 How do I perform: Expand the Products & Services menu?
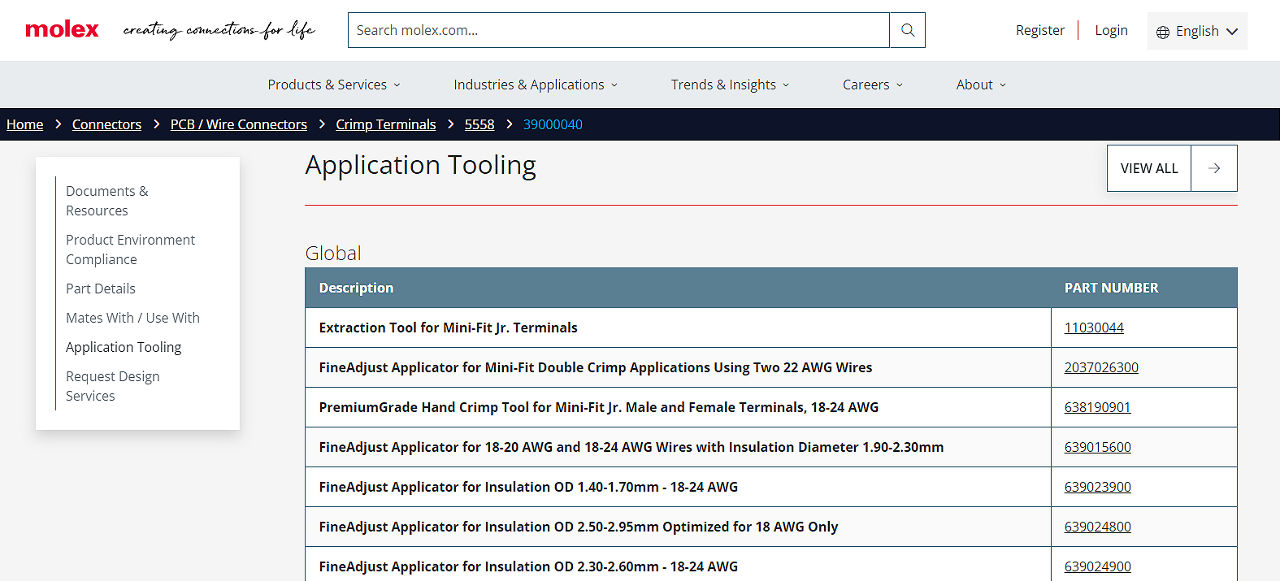334,85
